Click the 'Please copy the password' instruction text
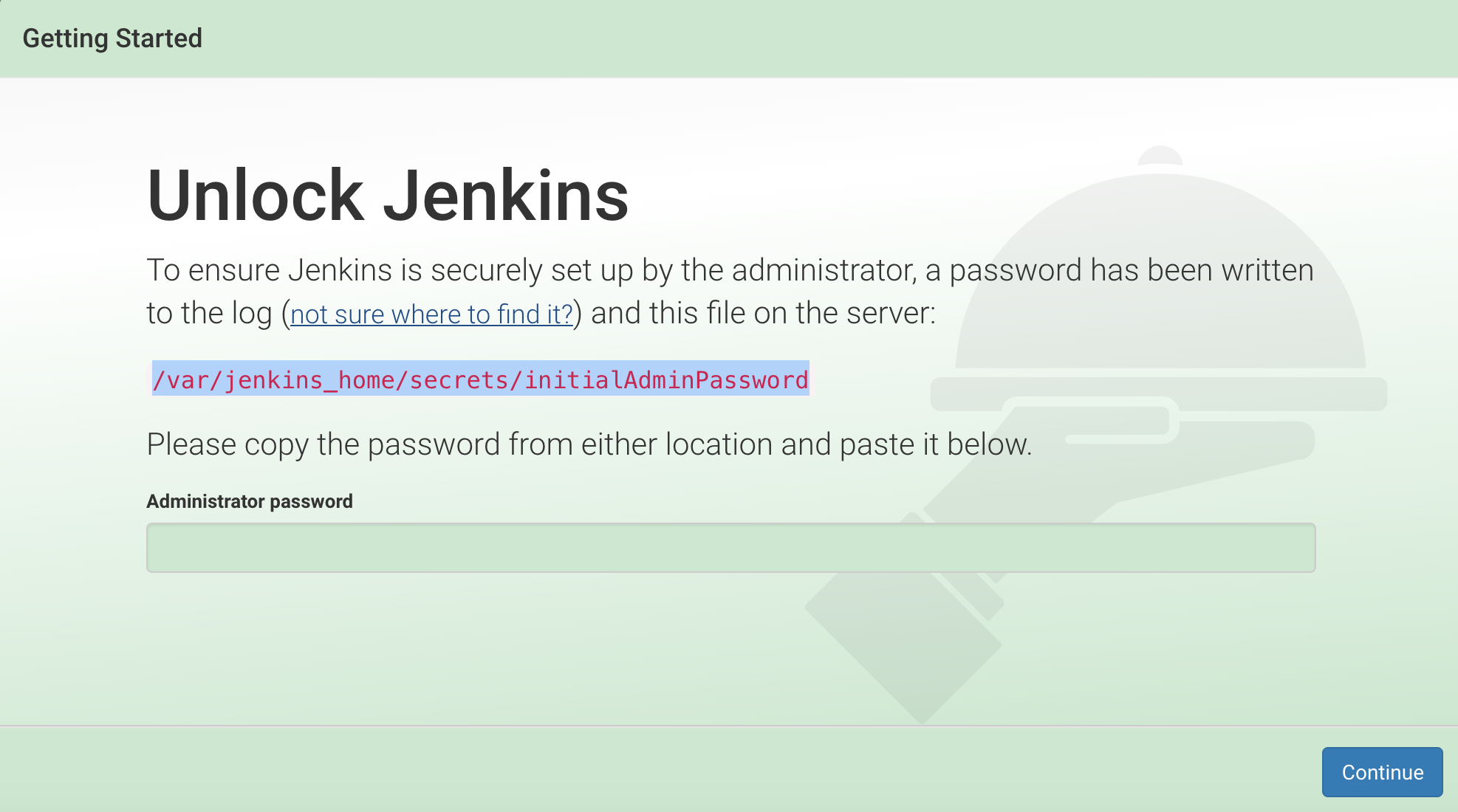This screenshot has width=1458, height=812. point(589,444)
